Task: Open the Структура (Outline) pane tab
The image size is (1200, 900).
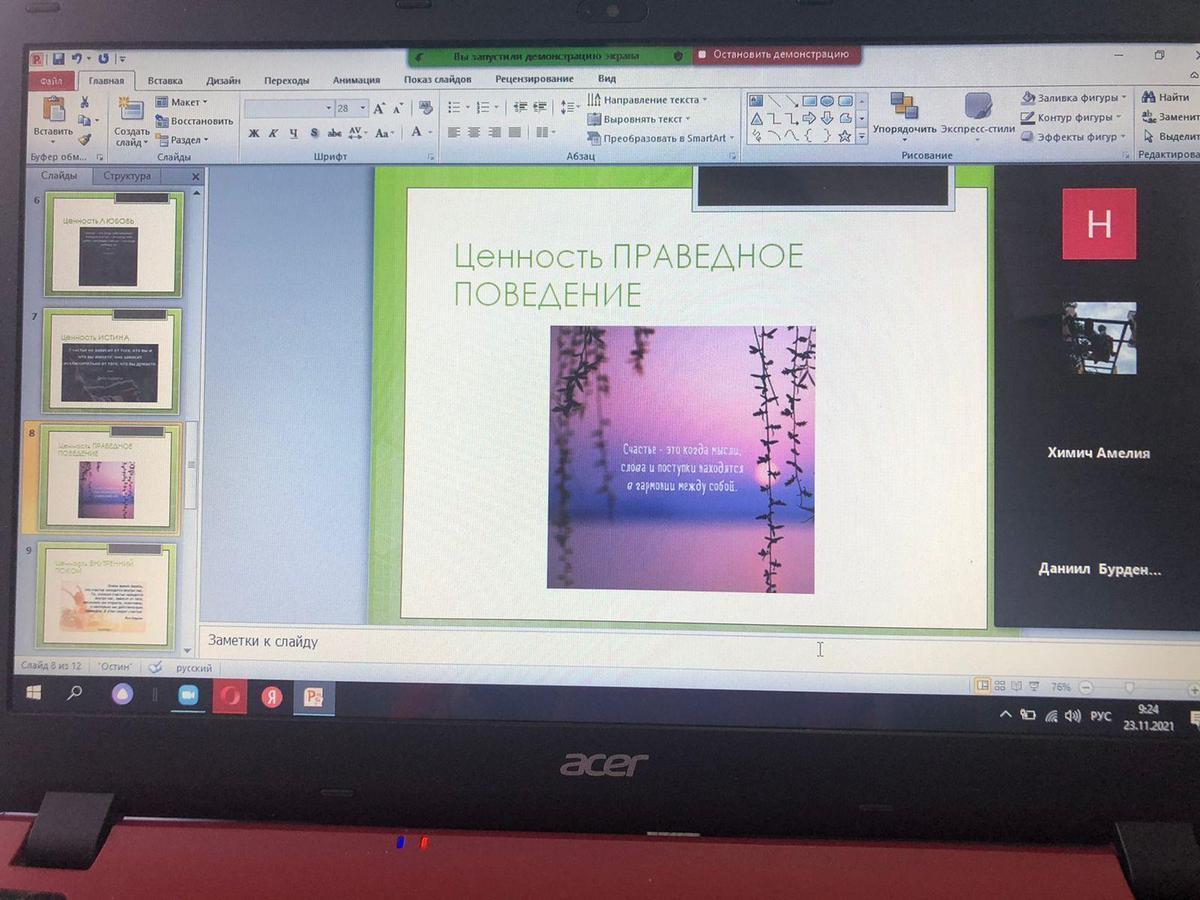Action: coord(127,176)
